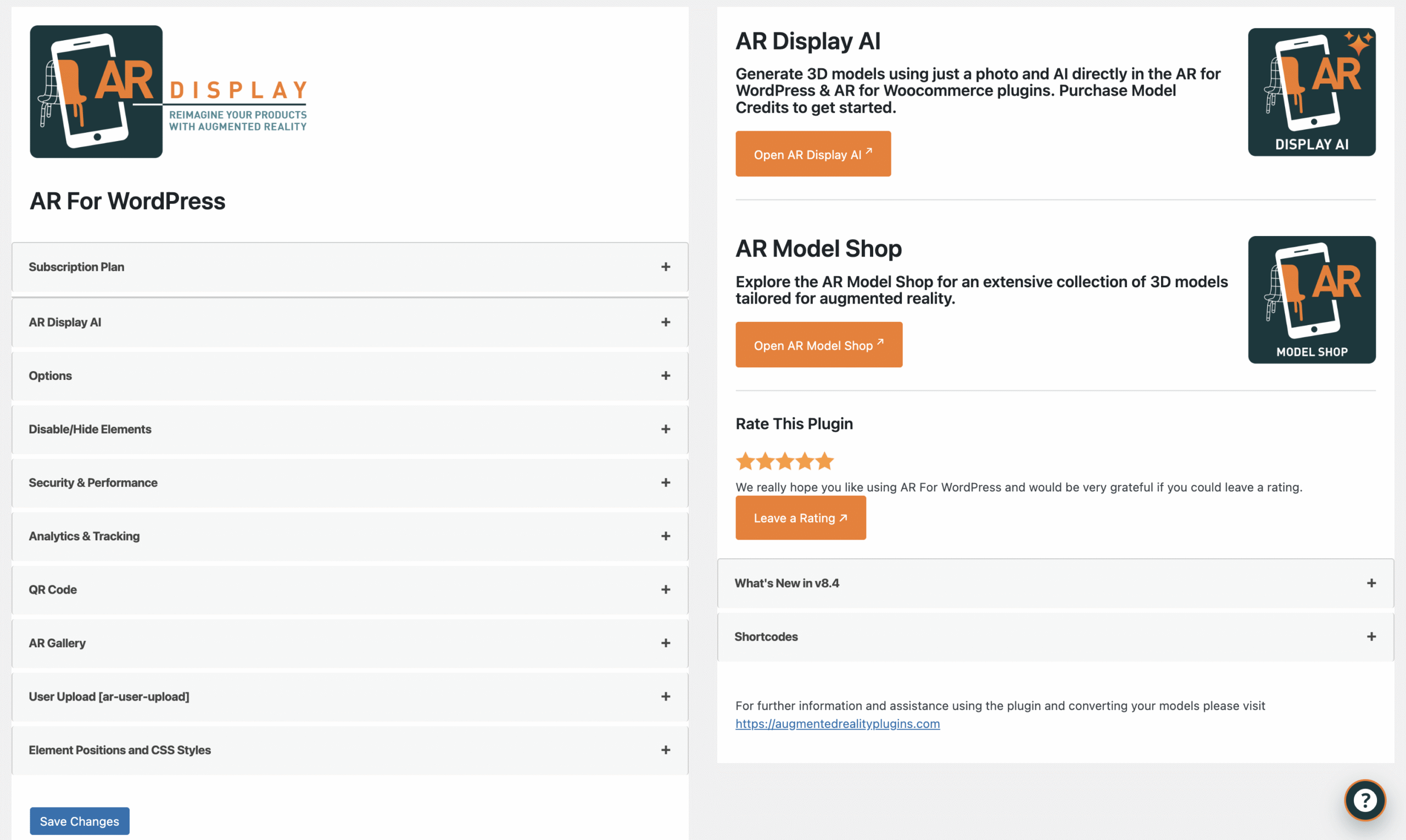Expand Subscription Plan with plus icon
Screen dimensions: 1406x840
click(x=665, y=267)
